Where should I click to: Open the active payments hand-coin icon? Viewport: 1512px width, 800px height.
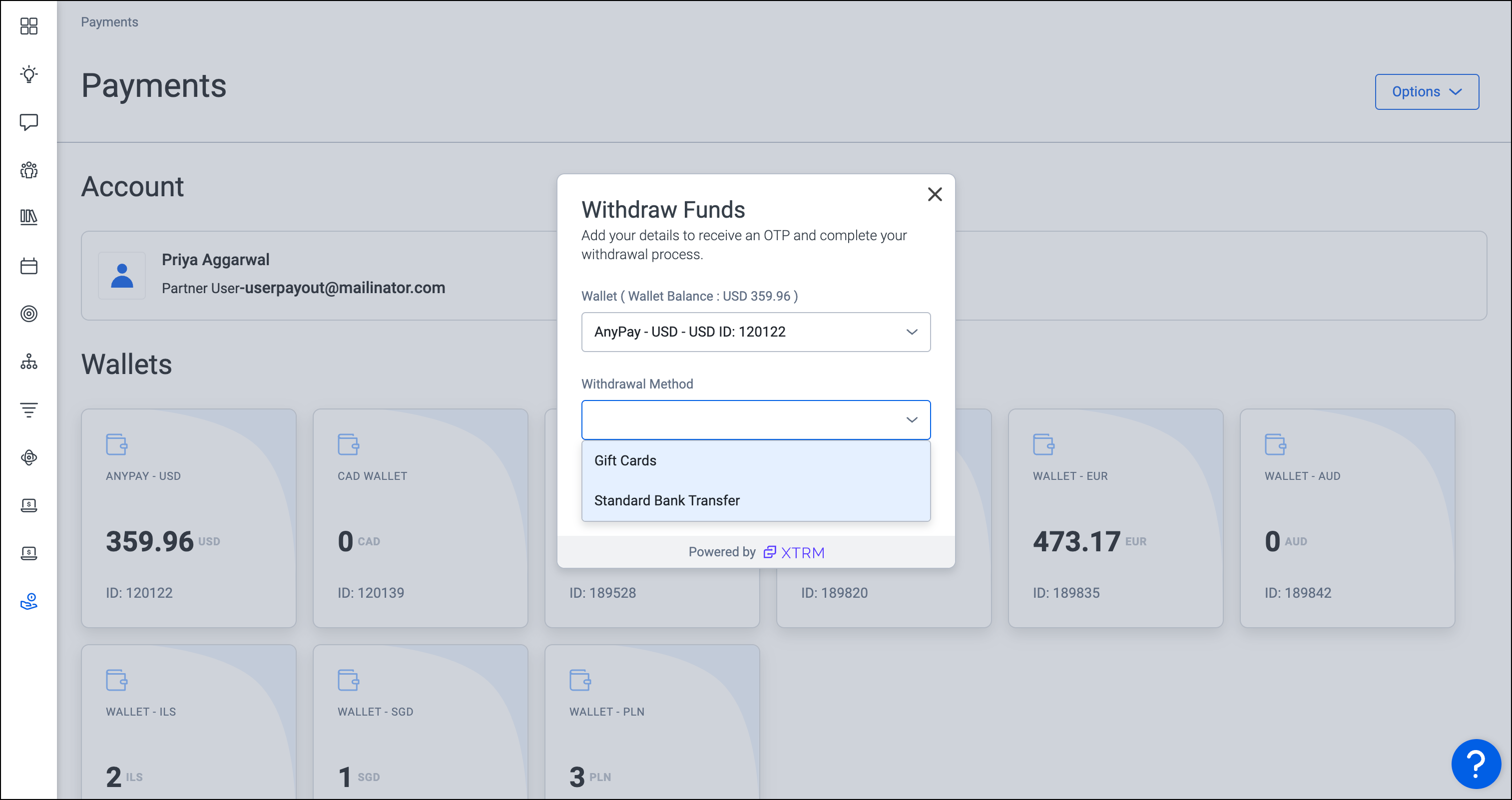click(x=29, y=601)
